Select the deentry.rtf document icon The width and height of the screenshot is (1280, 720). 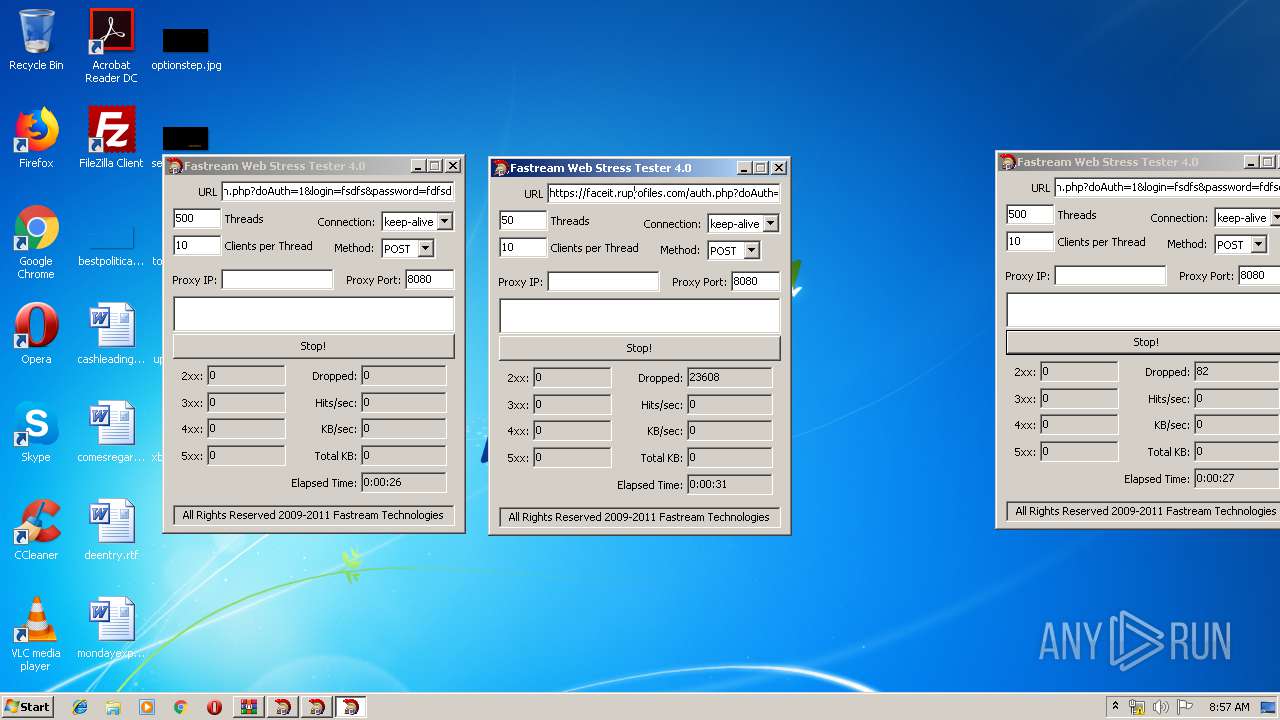(x=111, y=530)
